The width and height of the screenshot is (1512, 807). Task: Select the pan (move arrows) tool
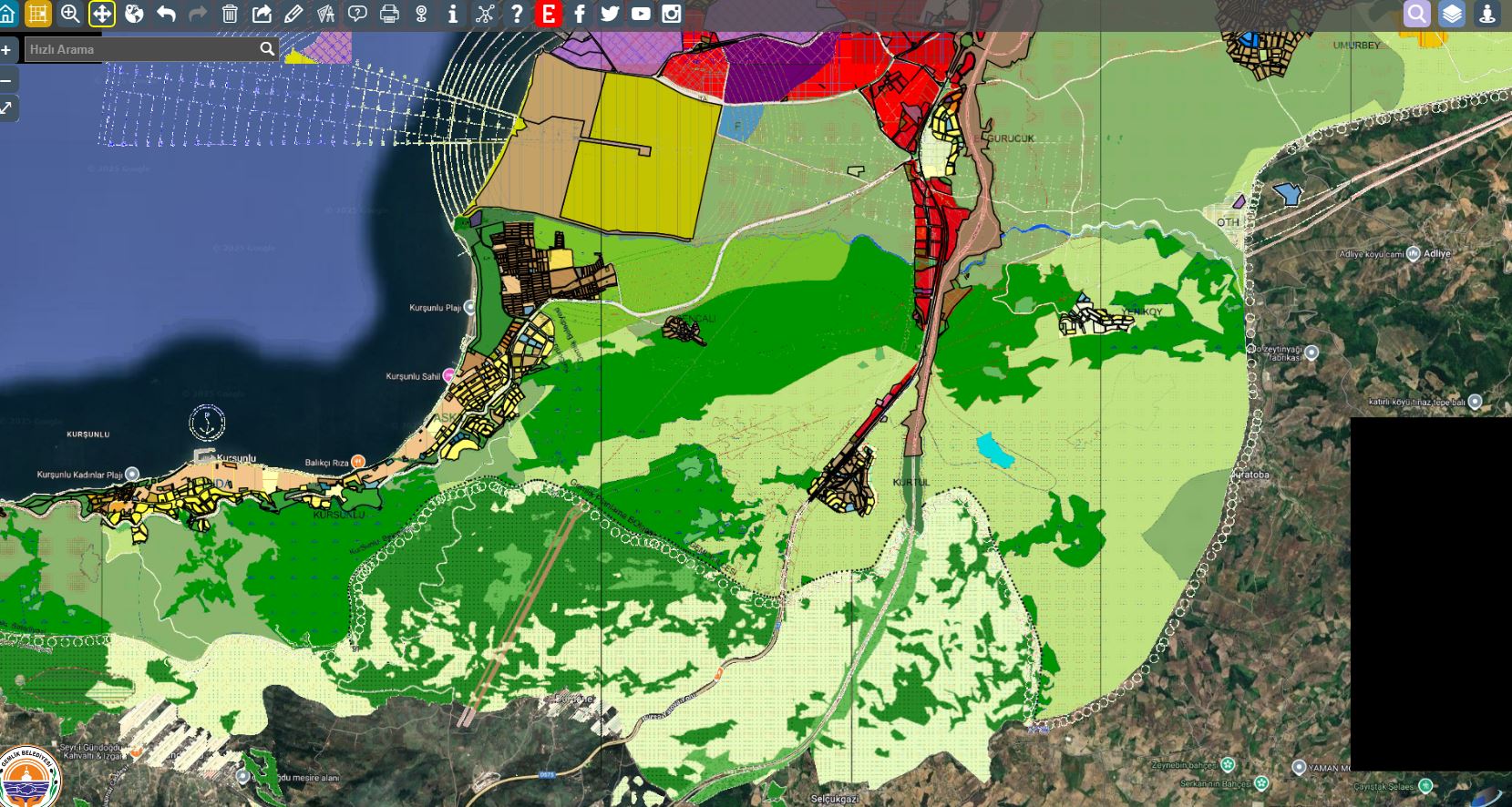click(101, 14)
